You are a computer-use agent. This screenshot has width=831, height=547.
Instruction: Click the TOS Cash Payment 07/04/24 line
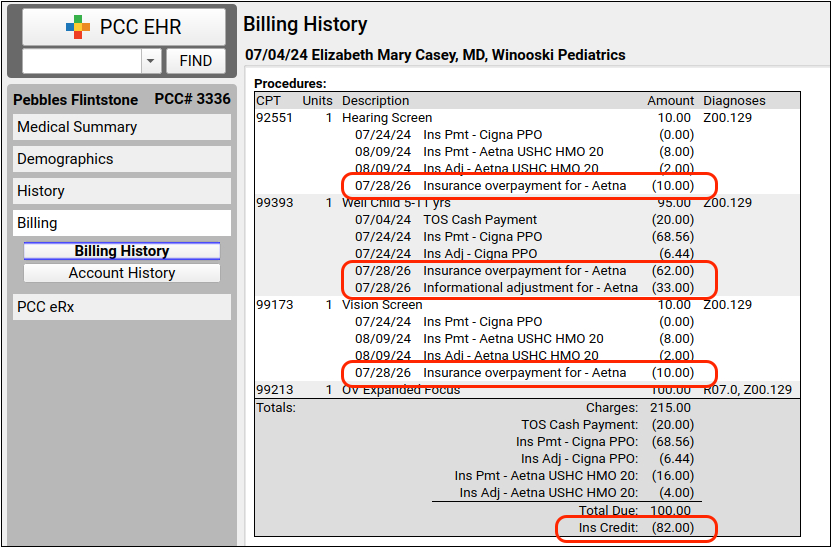click(524, 219)
